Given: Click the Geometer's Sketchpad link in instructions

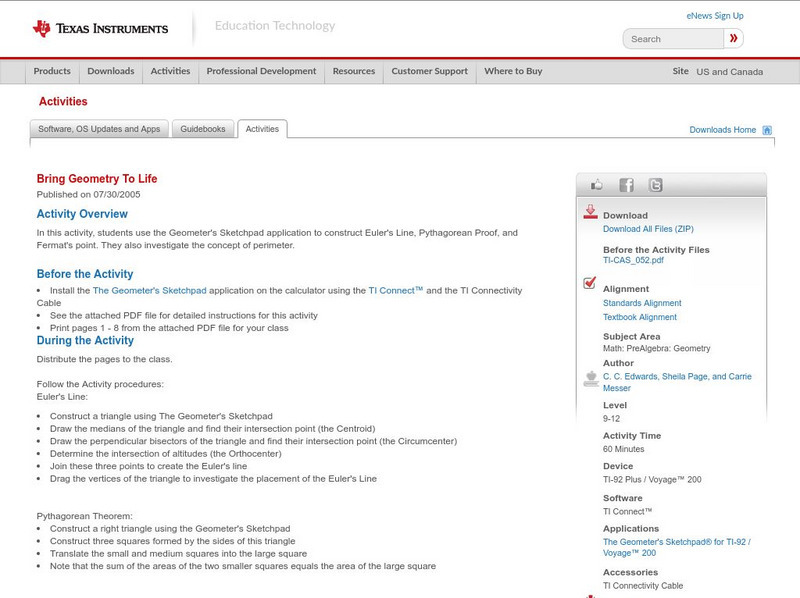Looking at the screenshot, I should click(149, 290).
